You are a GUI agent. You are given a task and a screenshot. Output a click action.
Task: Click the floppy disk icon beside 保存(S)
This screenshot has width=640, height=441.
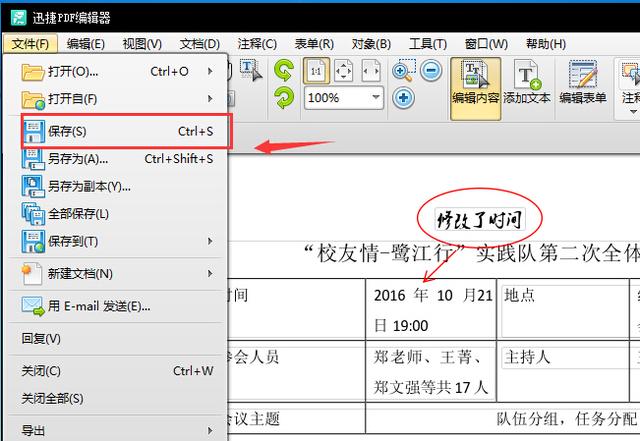[x=33, y=131]
